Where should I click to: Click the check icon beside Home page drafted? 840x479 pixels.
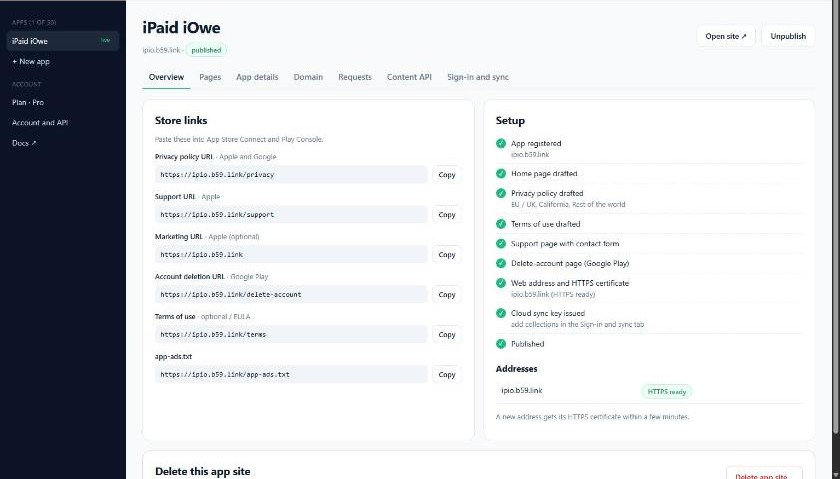coord(501,174)
